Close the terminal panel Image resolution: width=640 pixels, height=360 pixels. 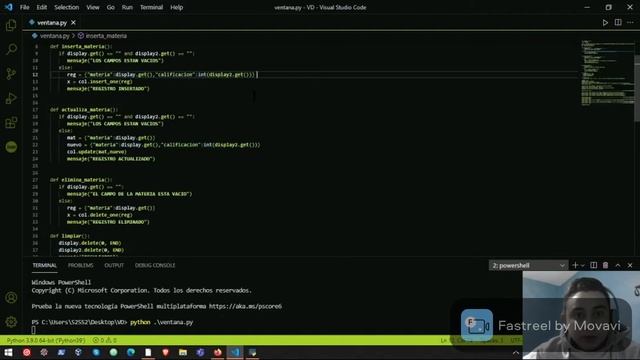pyautogui.click(x=630, y=265)
